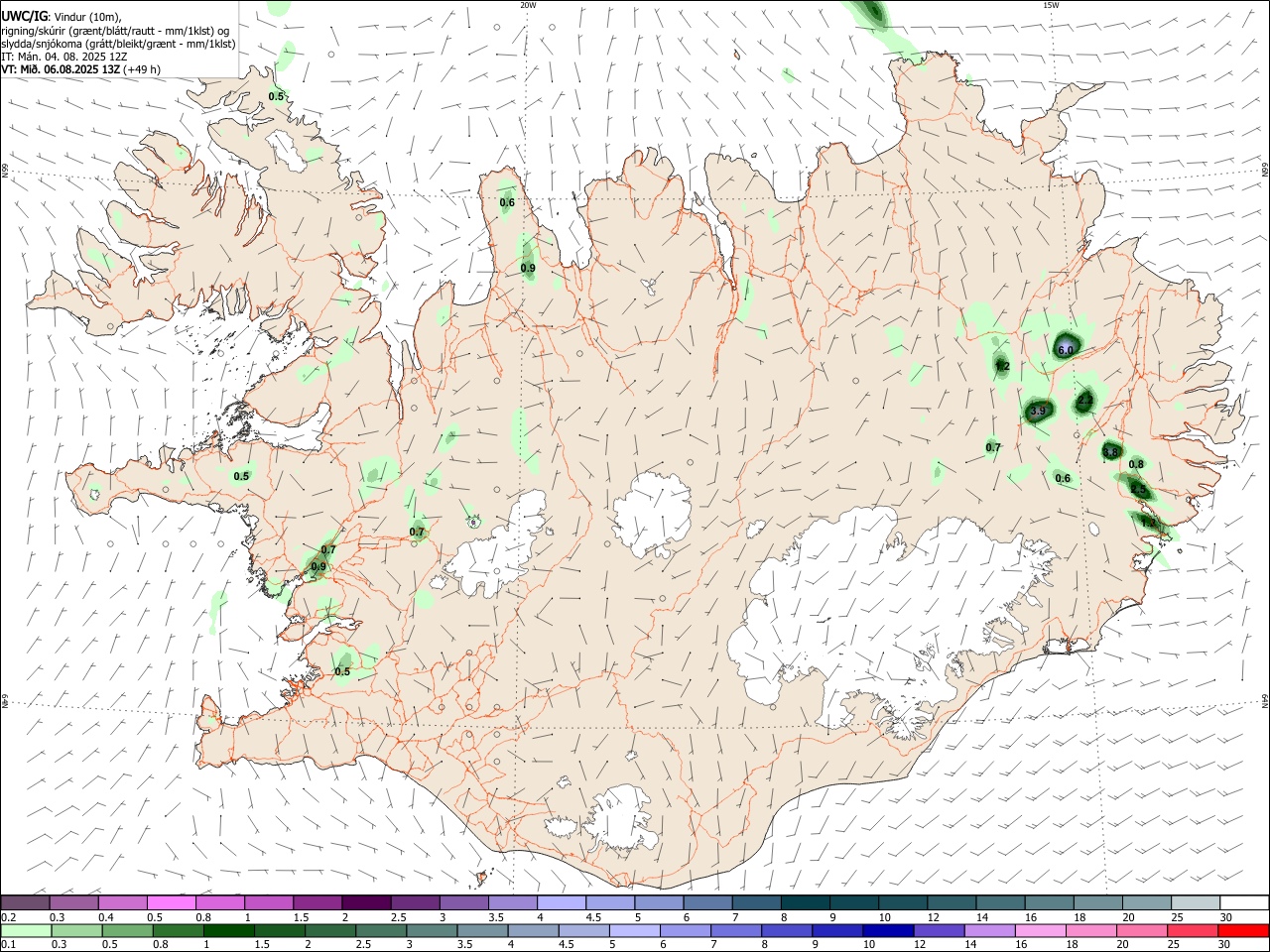Click the title line 'UWC/IG: Vindur (10m)'
The width and height of the screenshot is (1270, 952).
pos(62,17)
